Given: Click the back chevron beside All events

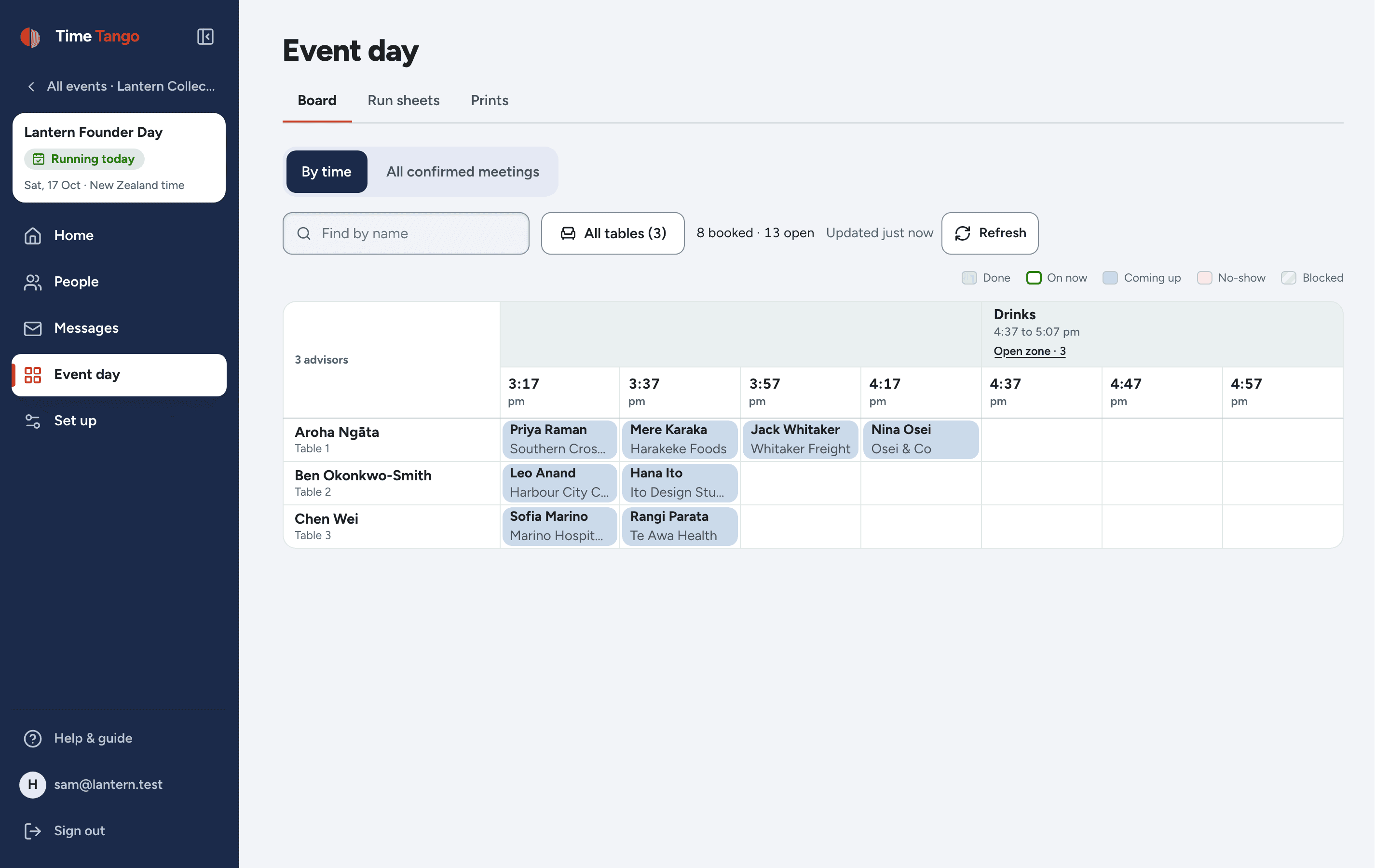Looking at the screenshot, I should 31,87.
